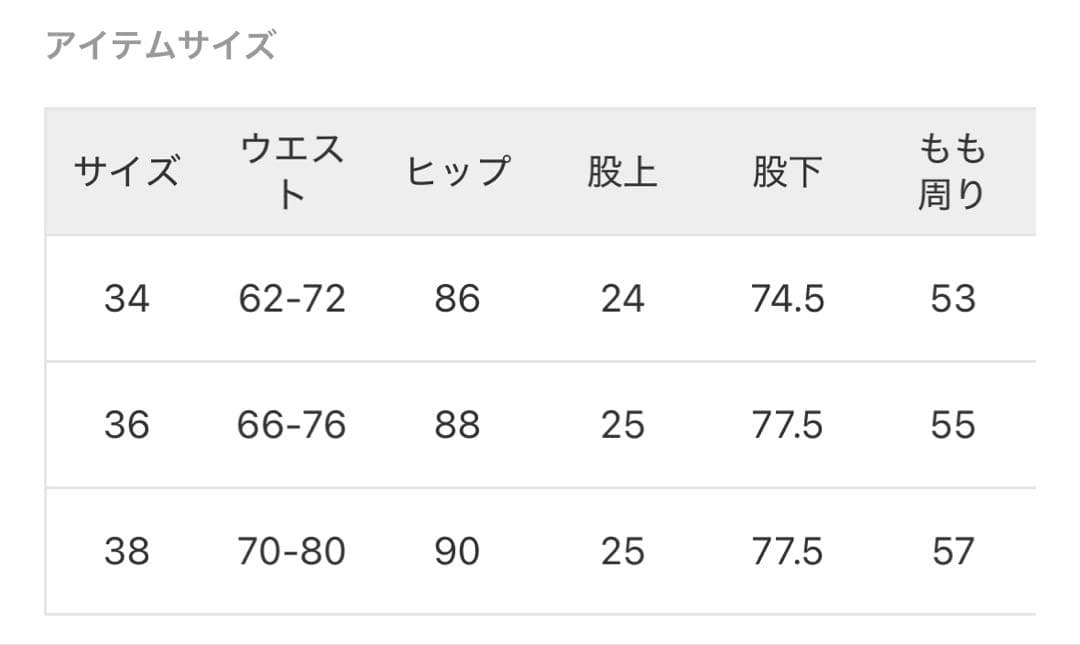This screenshot has width=1080, height=645.
Task: Select hip value 90
Action: point(457,551)
